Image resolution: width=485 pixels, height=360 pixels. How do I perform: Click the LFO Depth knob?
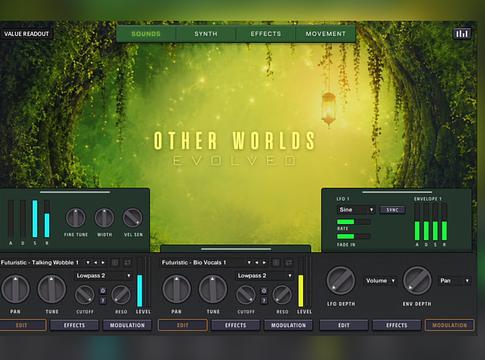[341, 280]
